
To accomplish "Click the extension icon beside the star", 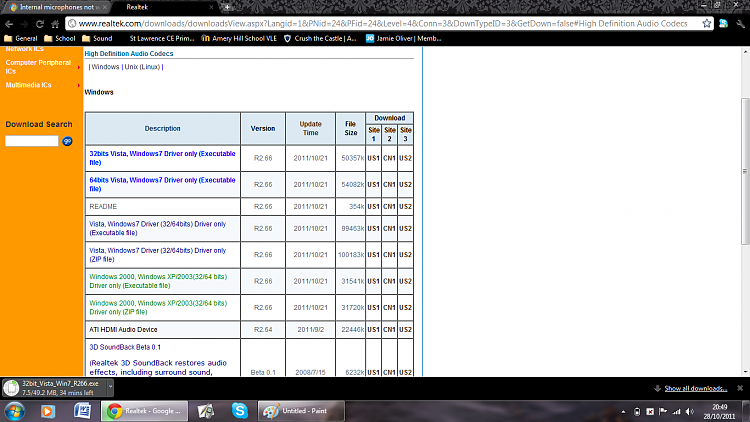I will pyautogui.click(x=723, y=23).
